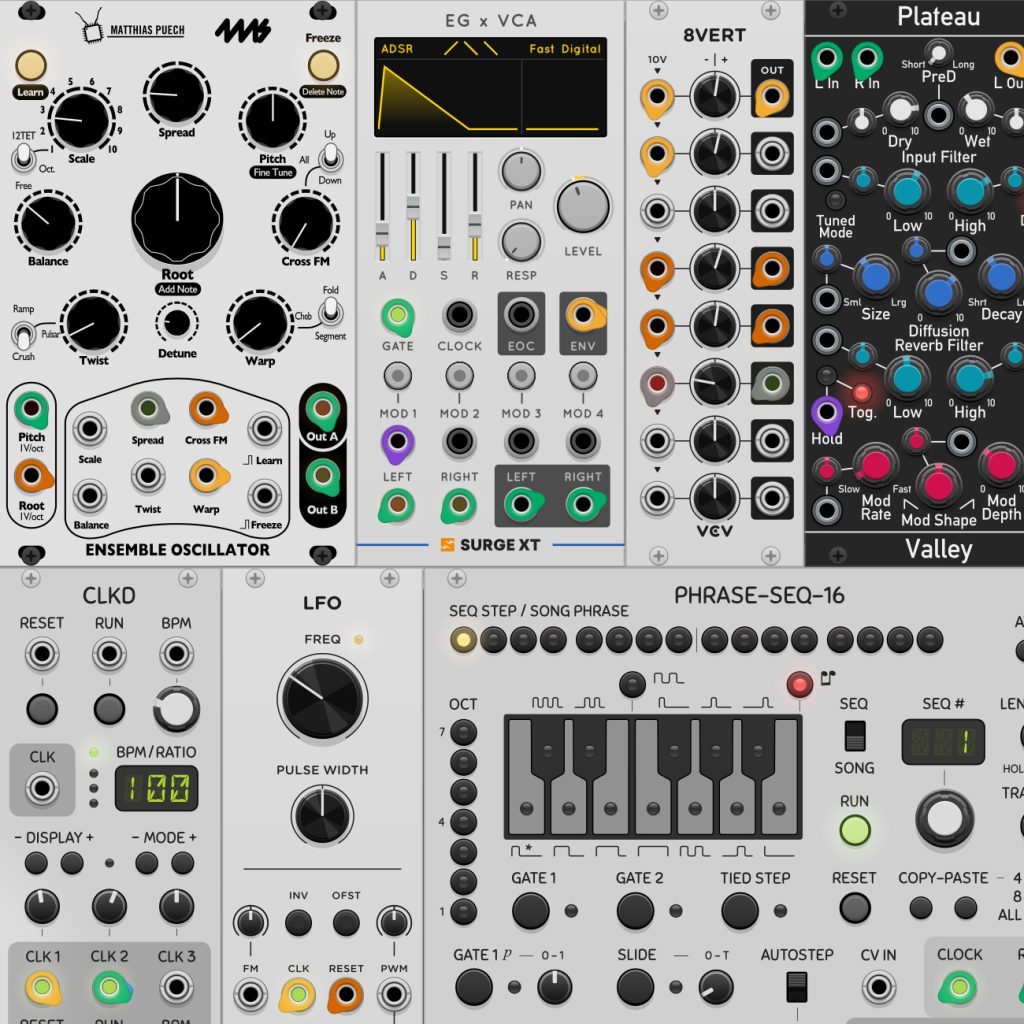Click the ADSR mode label on EG x VCA
Screen dimensions: 1024x1024
[397, 48]
